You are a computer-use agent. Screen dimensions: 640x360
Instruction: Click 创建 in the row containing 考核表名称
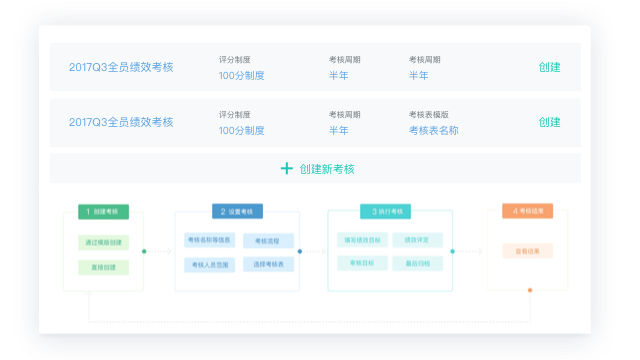(x=549, y=122)
